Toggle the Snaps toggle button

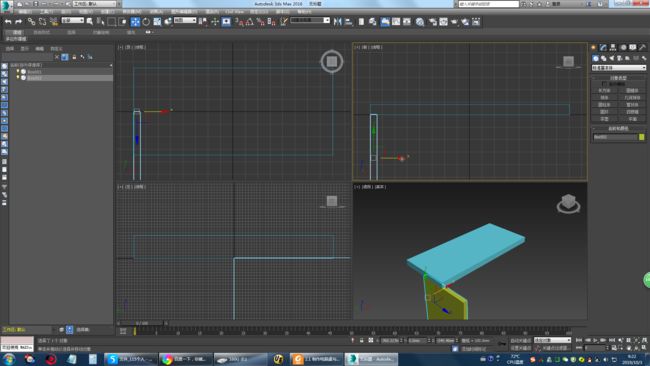[x=239, y=22]
